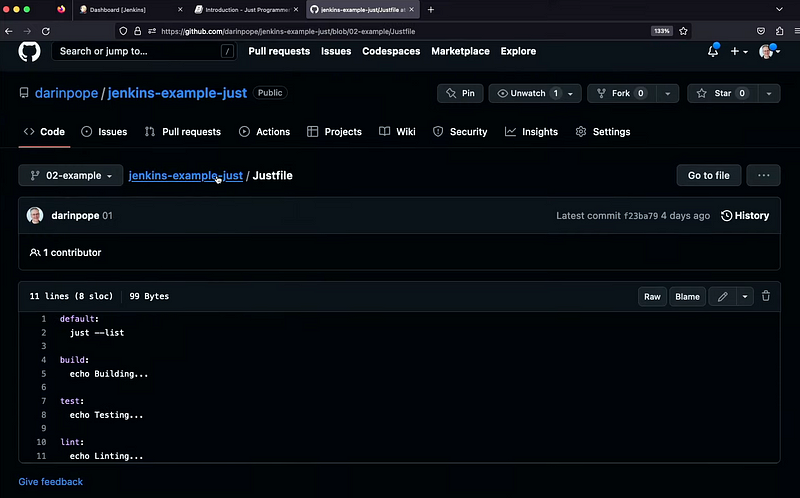The height and width of the screenshot is (498, 800).
Task: Open the Insights tab
Action: point(531,132)
